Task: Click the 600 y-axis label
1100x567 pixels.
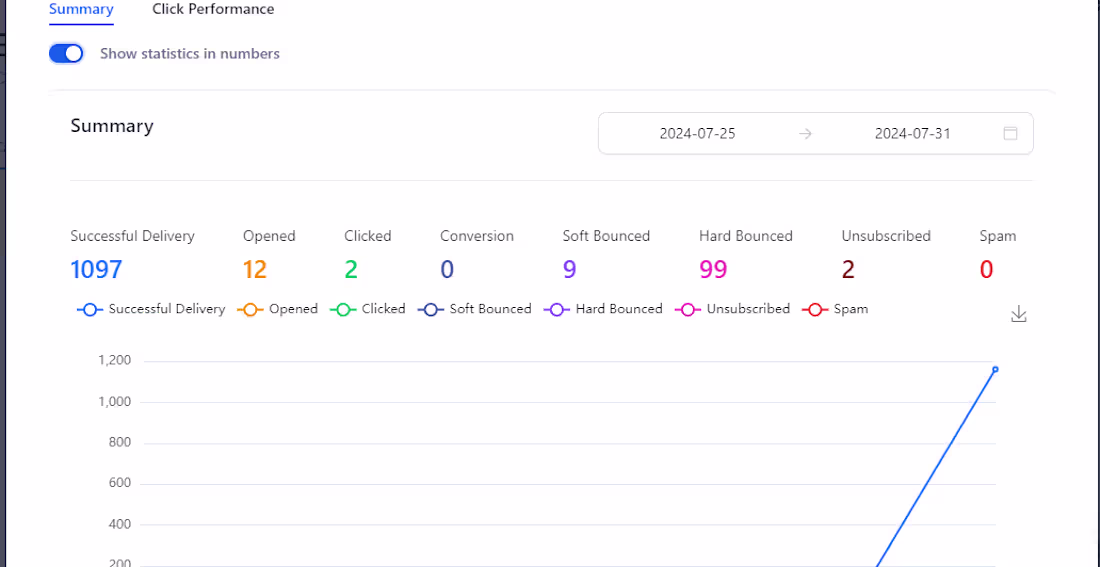Action: (120, 483)
